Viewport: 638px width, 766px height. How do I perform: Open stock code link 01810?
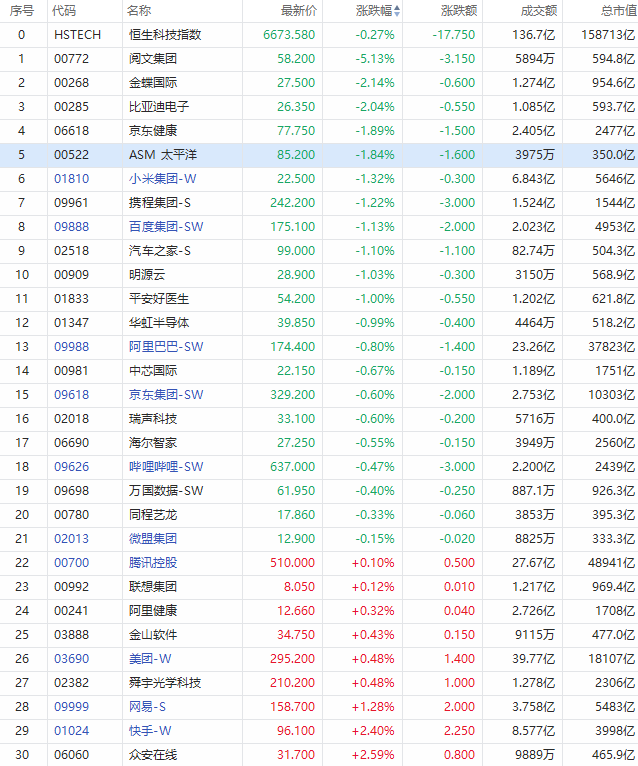[72, 179]
